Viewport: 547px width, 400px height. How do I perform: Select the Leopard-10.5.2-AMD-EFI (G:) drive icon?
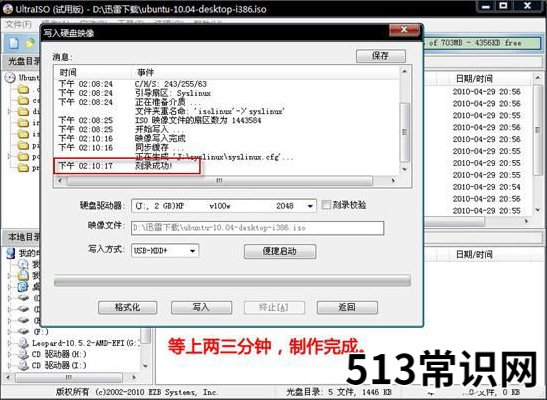tap(23, 343)
